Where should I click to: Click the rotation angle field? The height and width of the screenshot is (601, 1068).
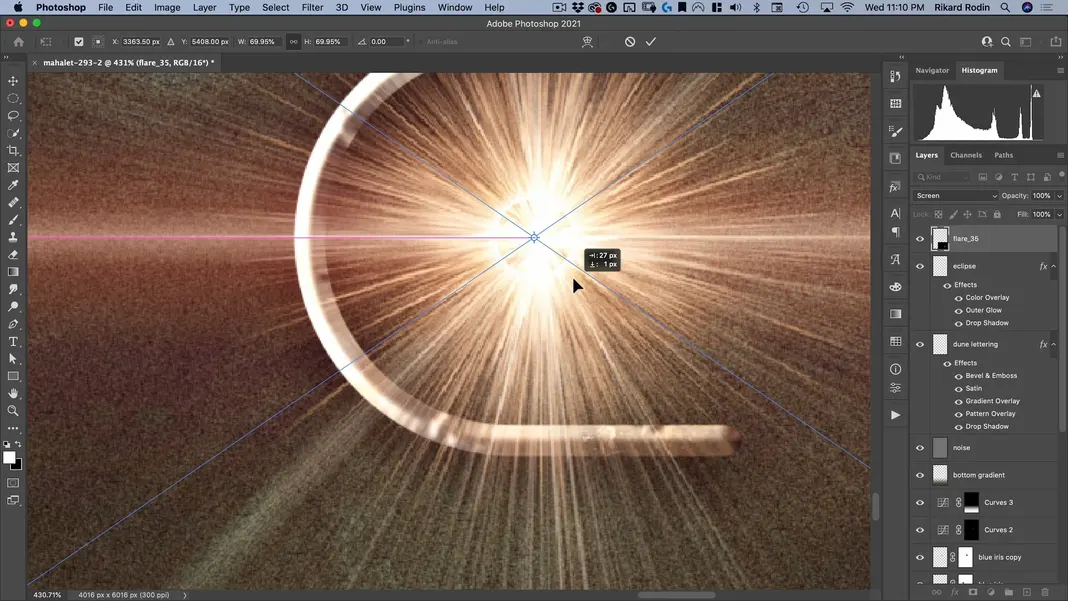[x=386, y=42]
